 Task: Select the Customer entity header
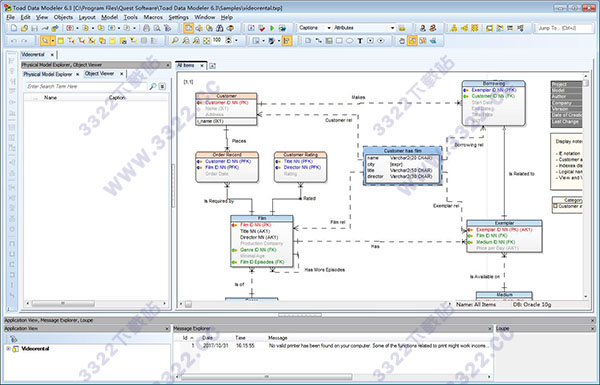point(226,96)
